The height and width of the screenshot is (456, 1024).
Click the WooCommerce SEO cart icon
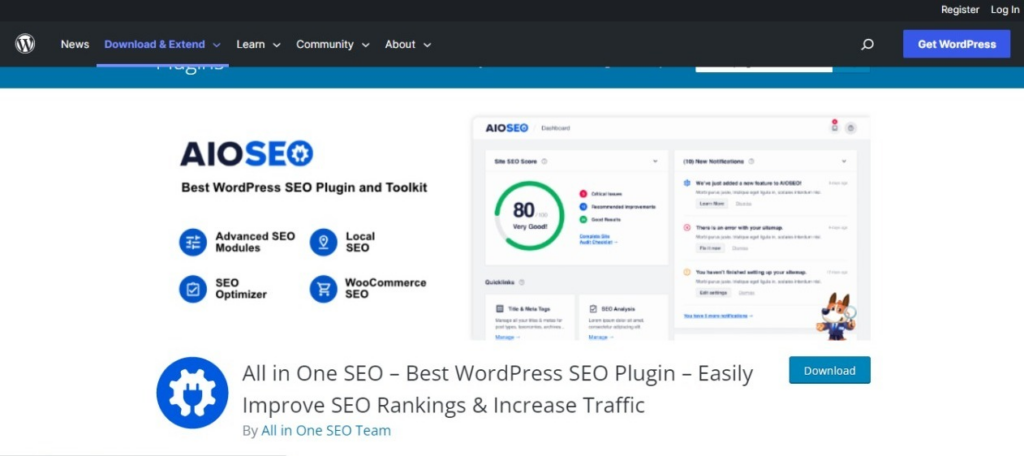pyautogui.click(x=323, y=289)
